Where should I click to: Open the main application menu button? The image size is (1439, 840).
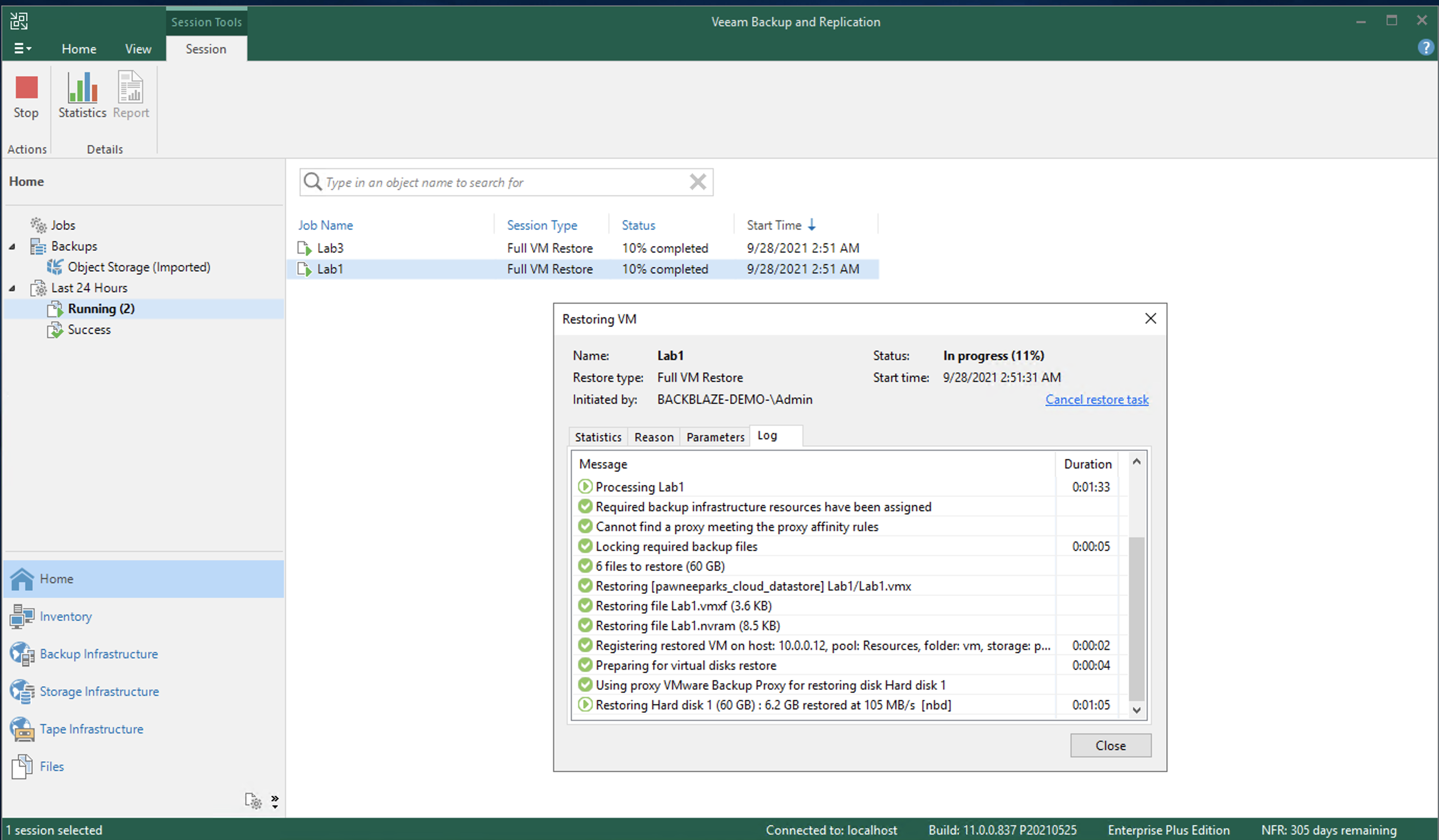click(22, 49)
